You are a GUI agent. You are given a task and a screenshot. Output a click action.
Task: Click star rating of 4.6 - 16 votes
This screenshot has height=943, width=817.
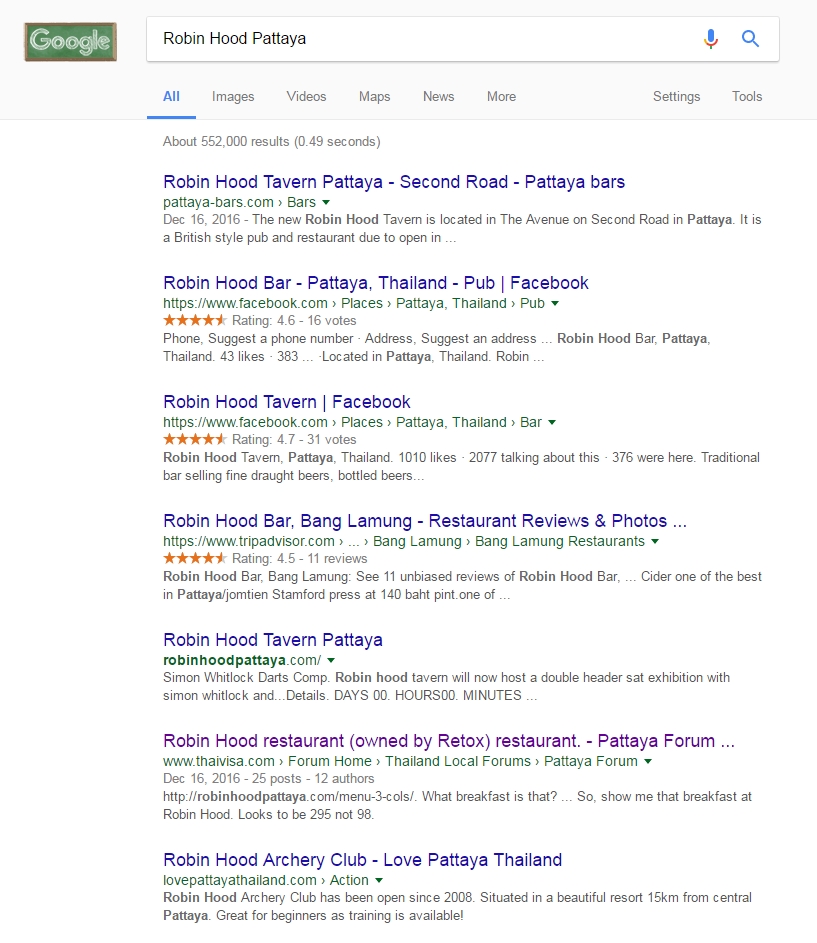(194, 320)
